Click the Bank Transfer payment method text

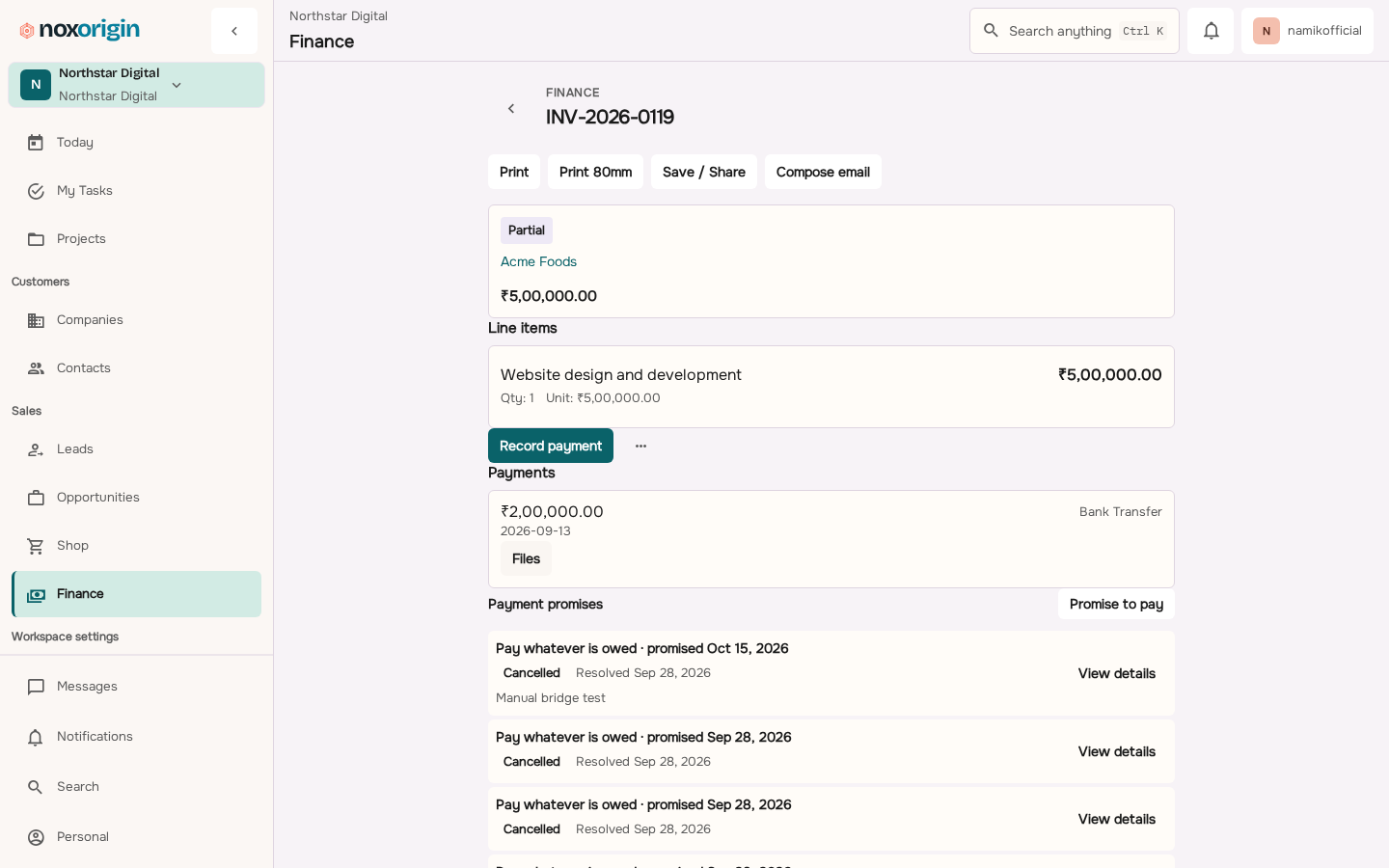tap(1121, 512)
